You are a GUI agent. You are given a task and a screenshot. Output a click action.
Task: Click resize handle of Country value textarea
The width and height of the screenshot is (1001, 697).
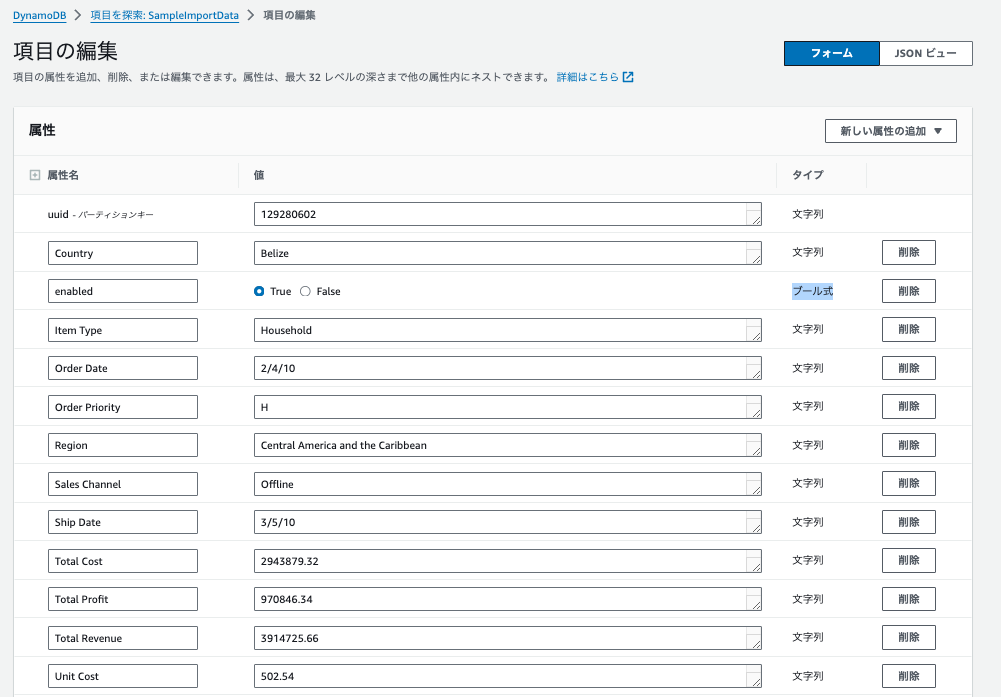[754, 258]
